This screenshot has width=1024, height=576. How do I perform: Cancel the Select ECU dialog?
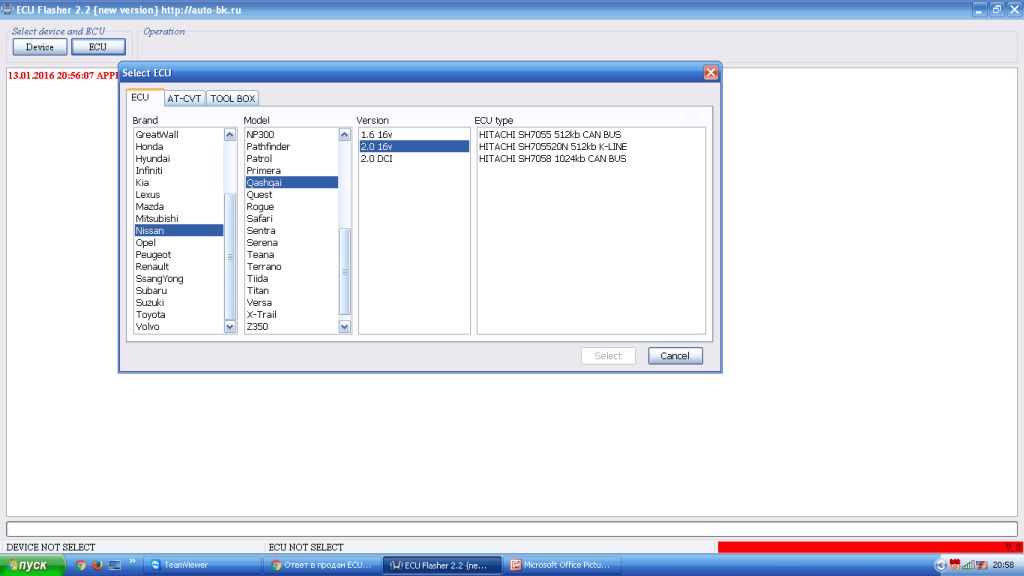[x=675, y=356]
